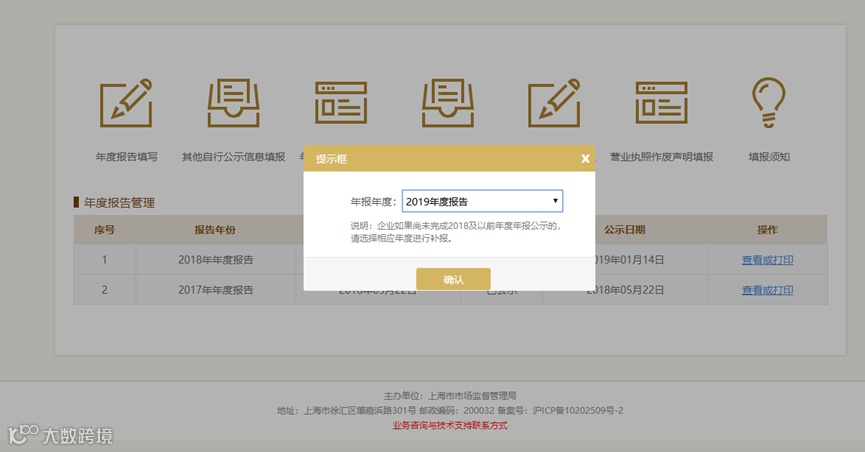This screenshot has width=865, height=452.
Task: Click the 报告年份 column header
Action: (x=215, y=230)
